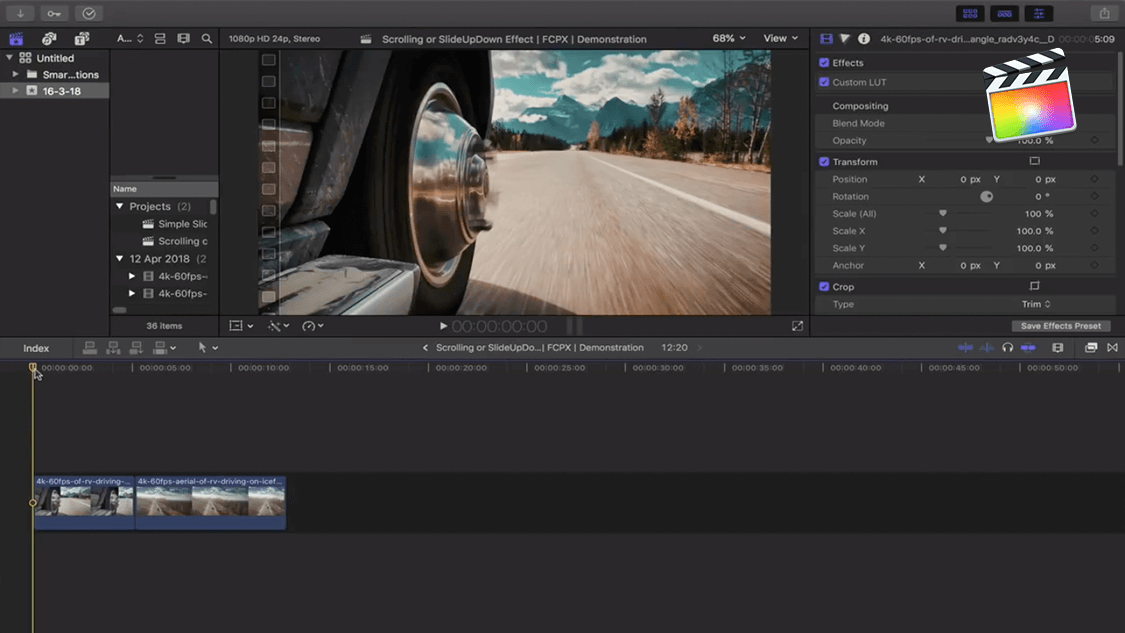
Task: Show the Info inspector tab
Action: [x=864, y=39]
